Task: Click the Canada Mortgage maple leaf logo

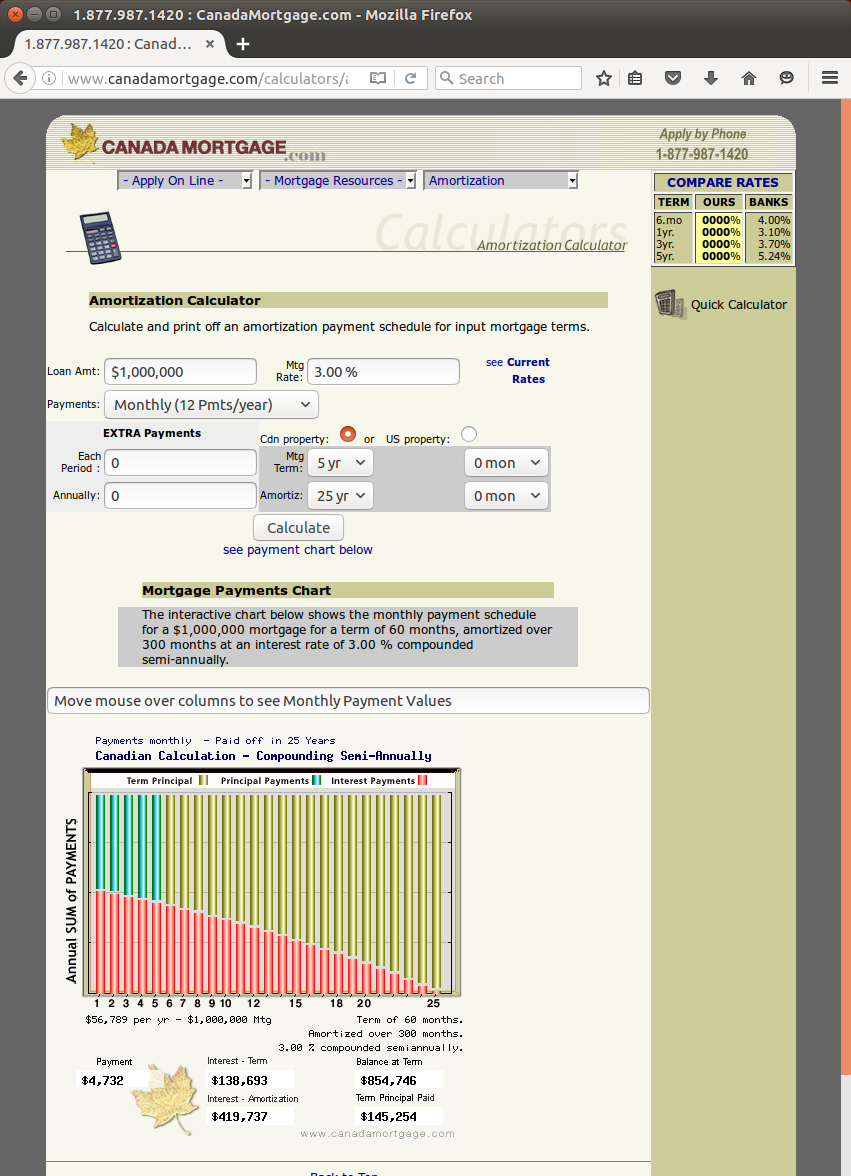Action: (x=81, y=142)
